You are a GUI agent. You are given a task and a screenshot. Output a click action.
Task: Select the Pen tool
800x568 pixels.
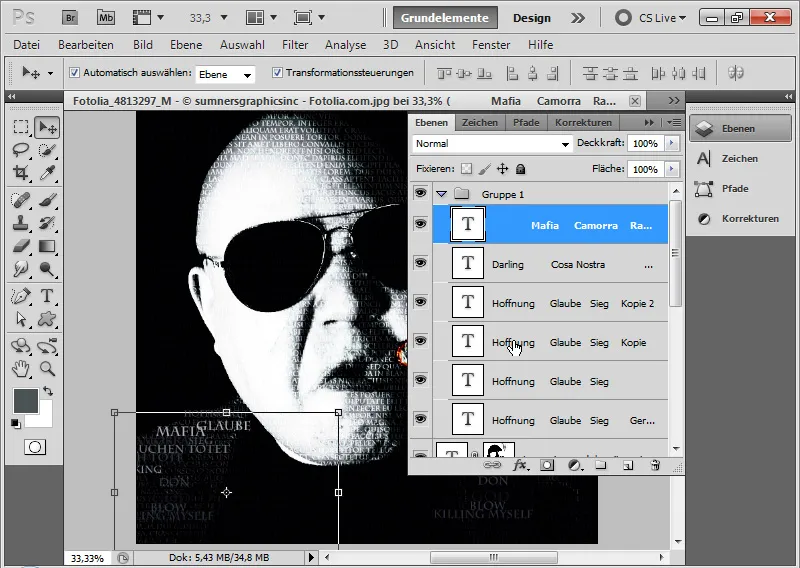(x=21, y=296)
